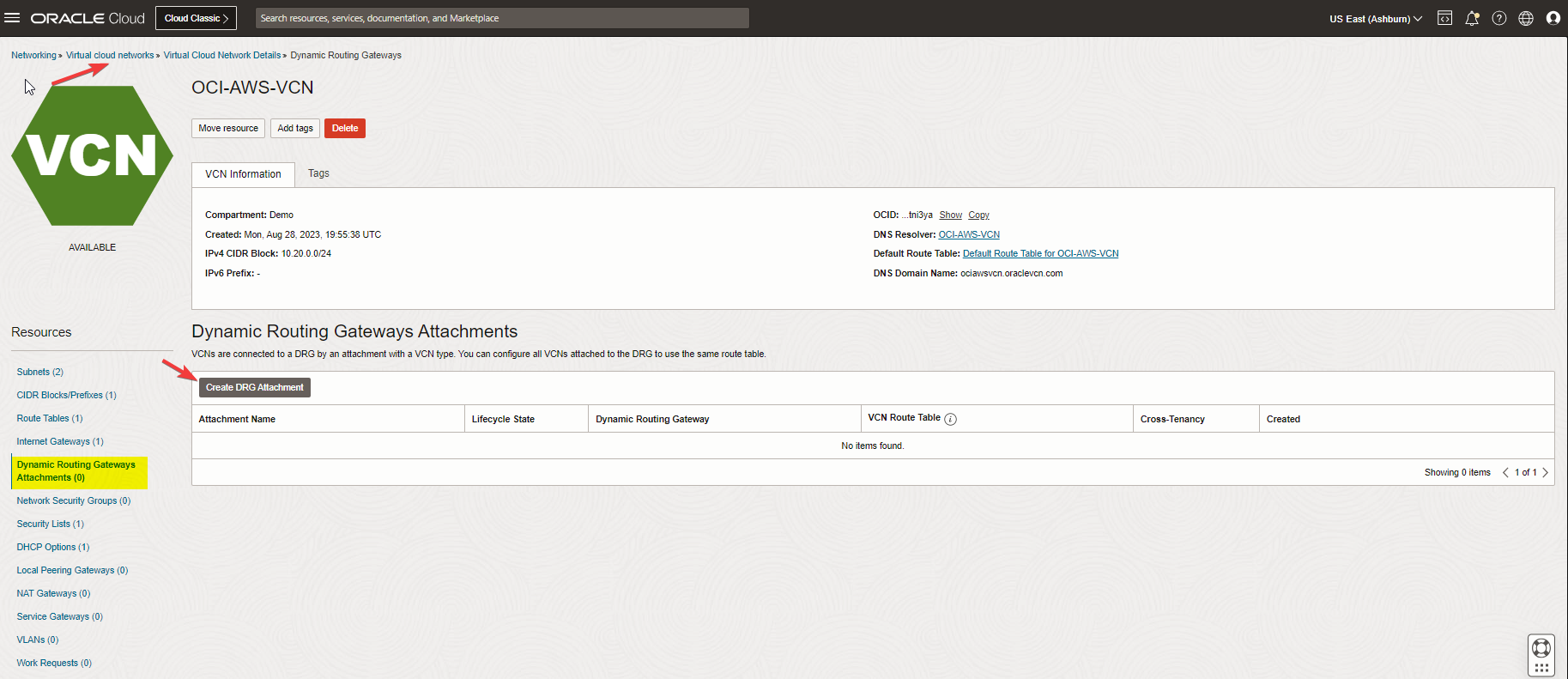The width and height of the screenshot is (1568, 679).
Task: Open the help question mark icon
Action: [x=1499, y=18]
